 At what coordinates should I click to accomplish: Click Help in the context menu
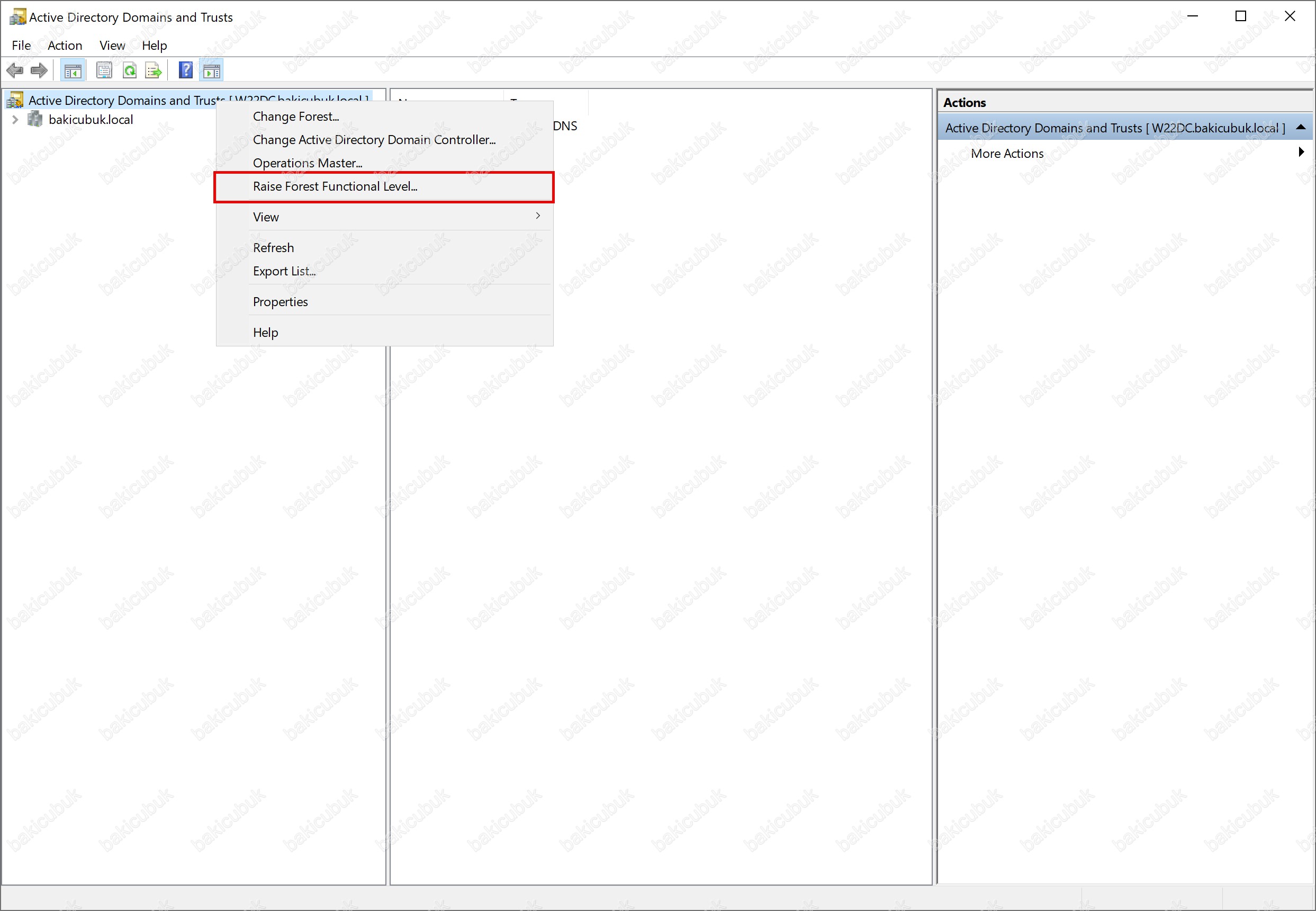[384, 333]
